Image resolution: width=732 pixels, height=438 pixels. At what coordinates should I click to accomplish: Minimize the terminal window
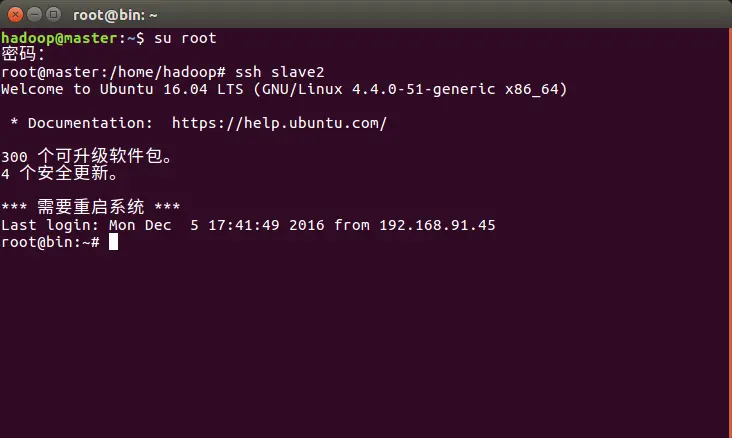pyautogui.click(x=35, y=15)
